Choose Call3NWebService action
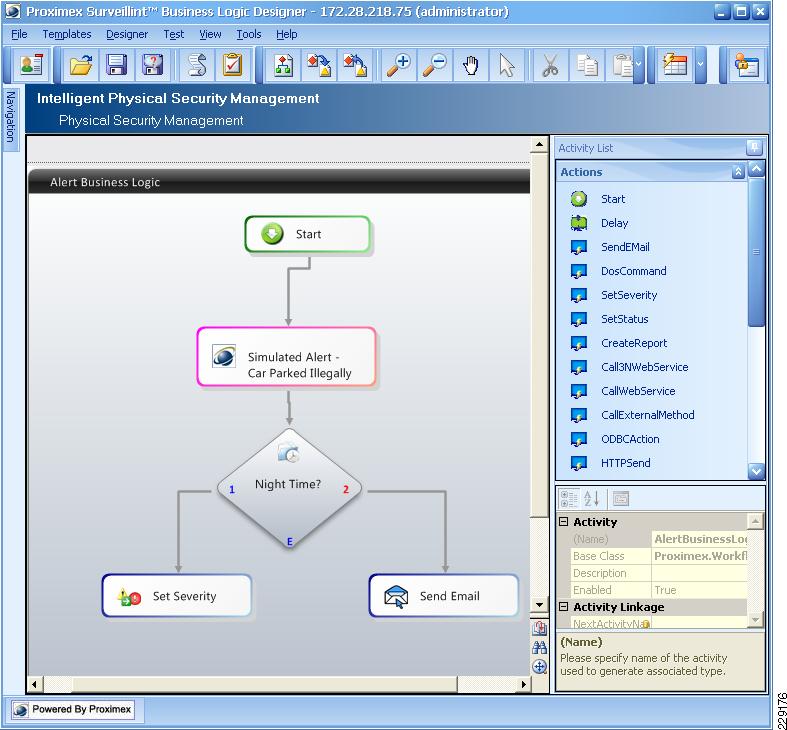 pyautogui.click(x=644, y=367)
